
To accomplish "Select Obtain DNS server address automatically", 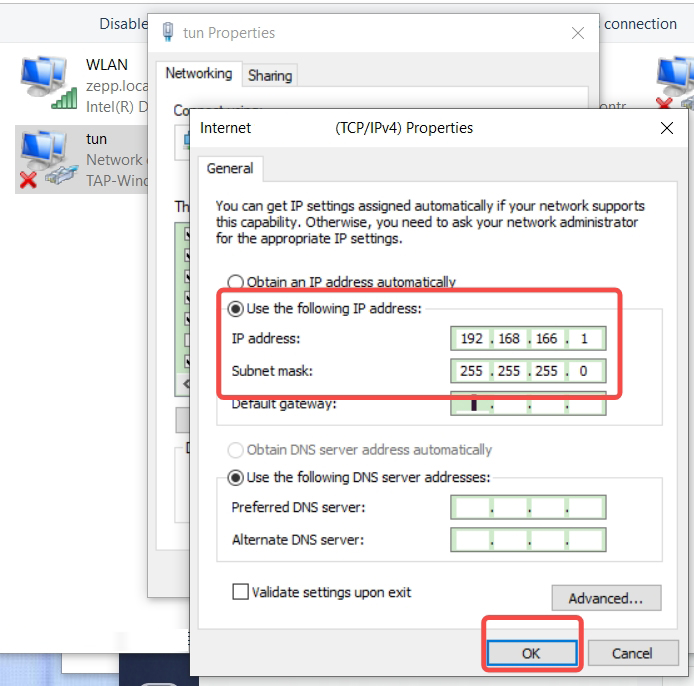I will 359,450.
